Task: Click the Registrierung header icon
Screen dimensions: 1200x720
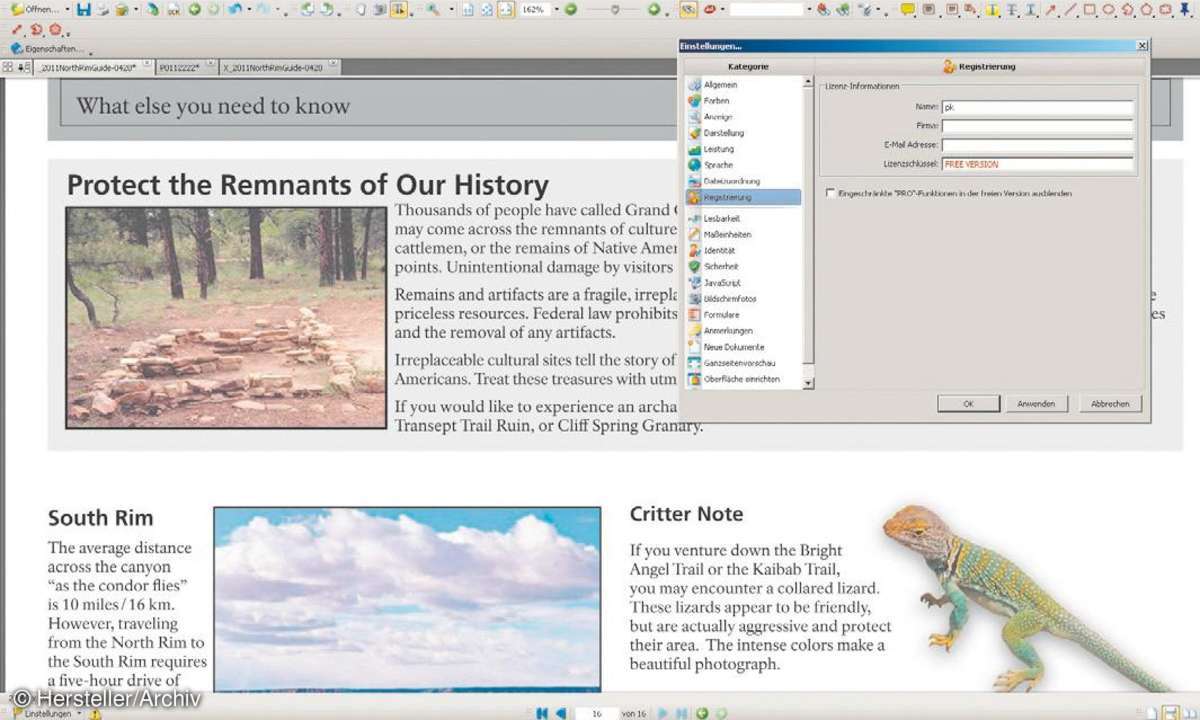Action: tap(949, 66)
